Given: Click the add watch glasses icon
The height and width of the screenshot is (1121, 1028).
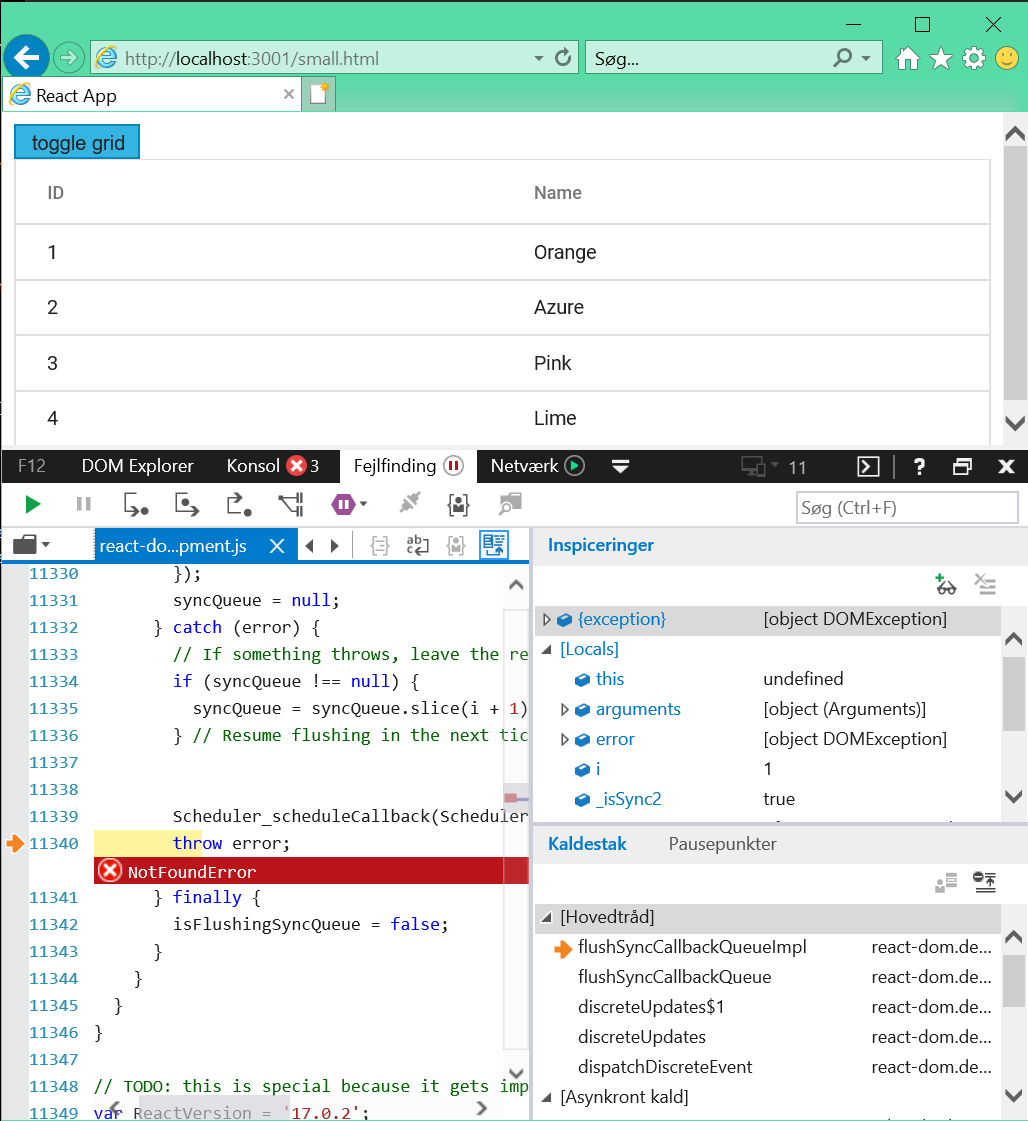Looking at the screenshot, I should pyautogui.click(x=945, y=584).
